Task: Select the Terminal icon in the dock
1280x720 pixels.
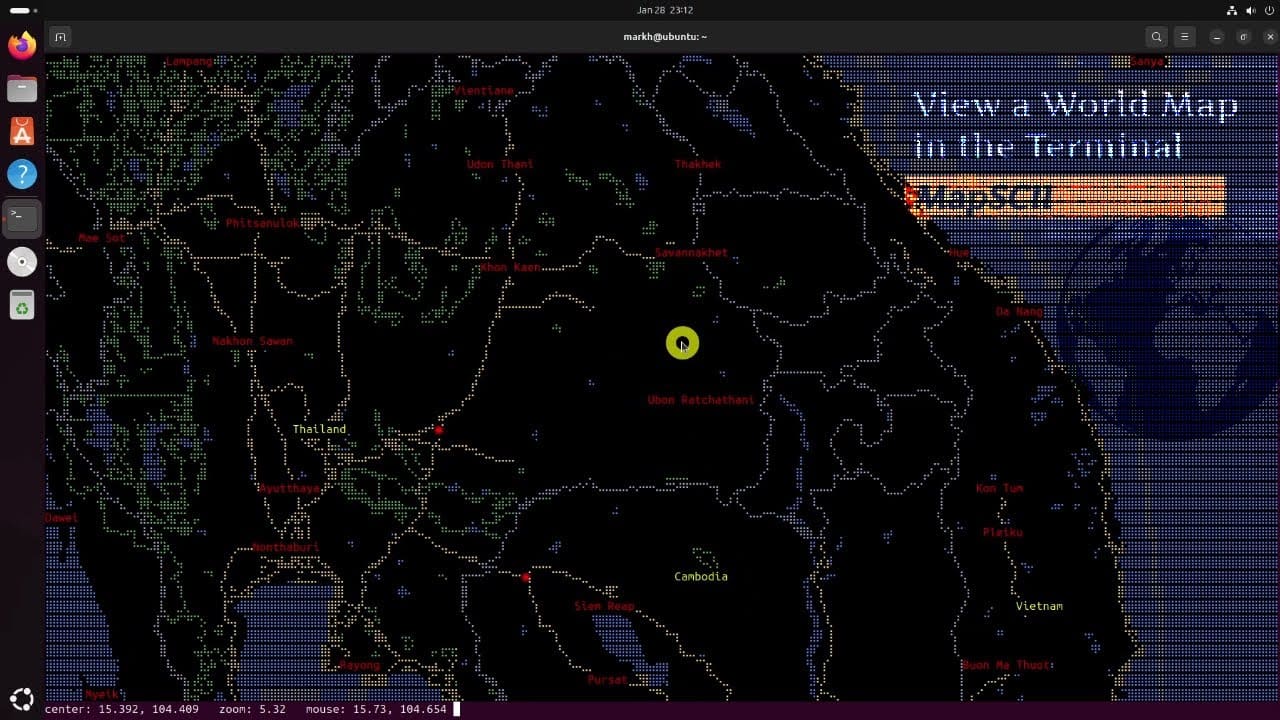Action: click(22, 218)
